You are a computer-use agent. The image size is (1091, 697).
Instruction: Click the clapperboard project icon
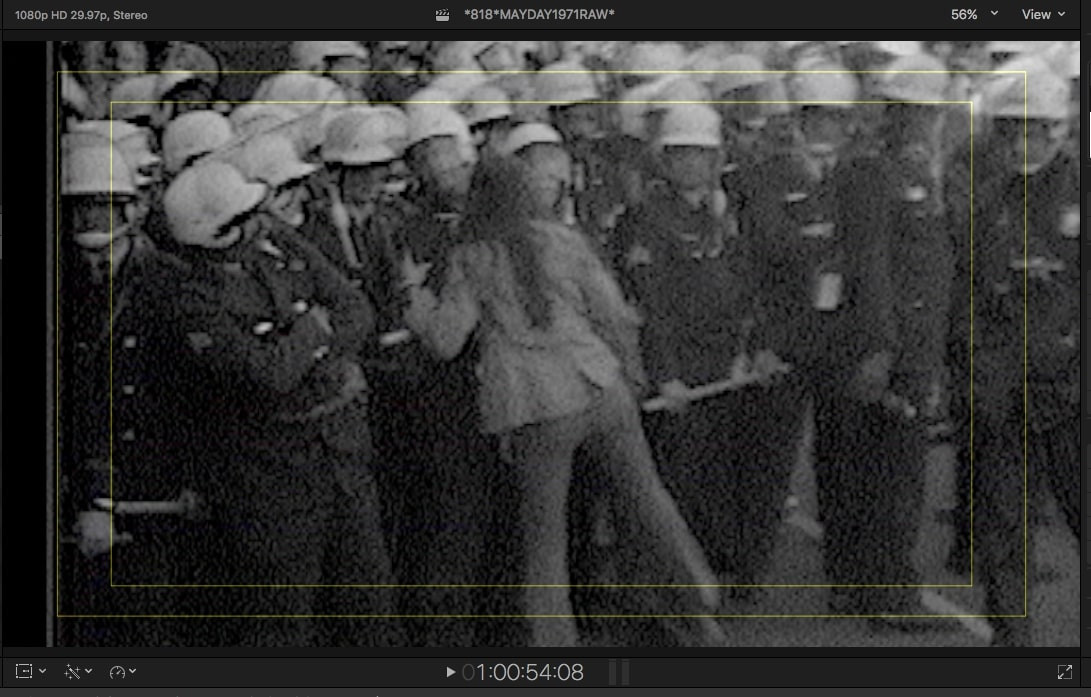442,15
